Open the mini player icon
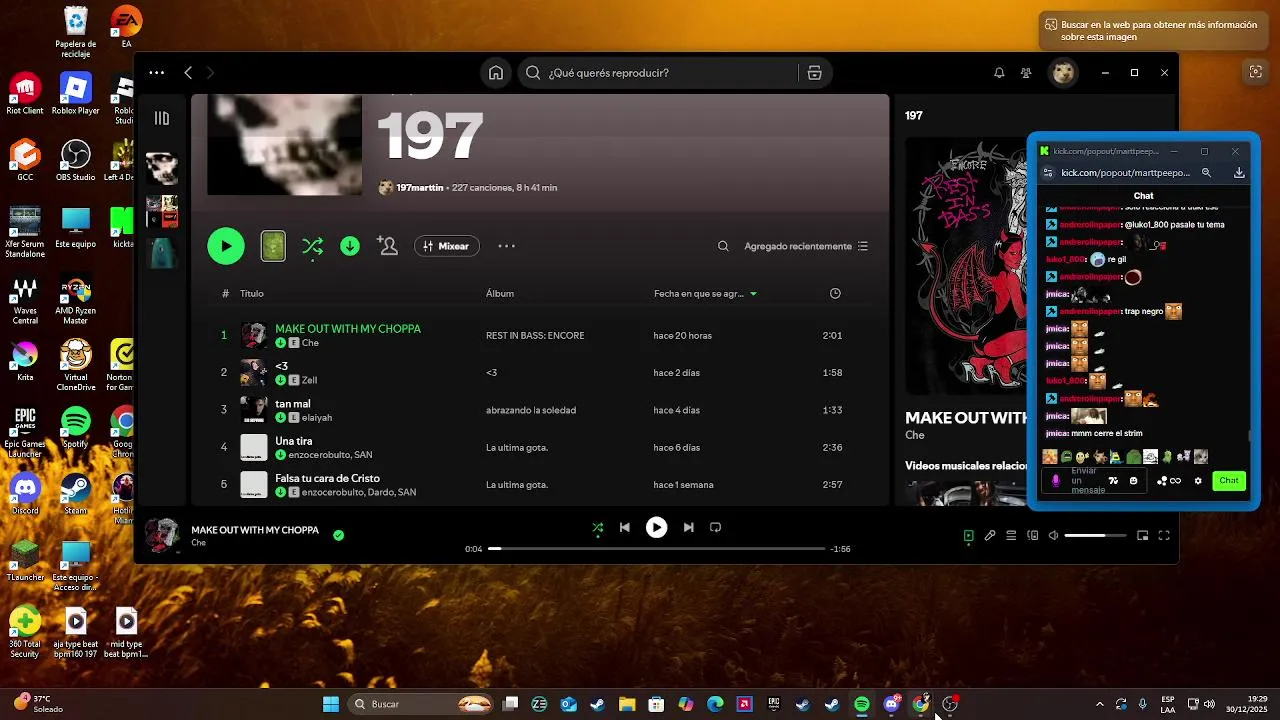Viewport: 1280px width, 720px height. 1143,536
